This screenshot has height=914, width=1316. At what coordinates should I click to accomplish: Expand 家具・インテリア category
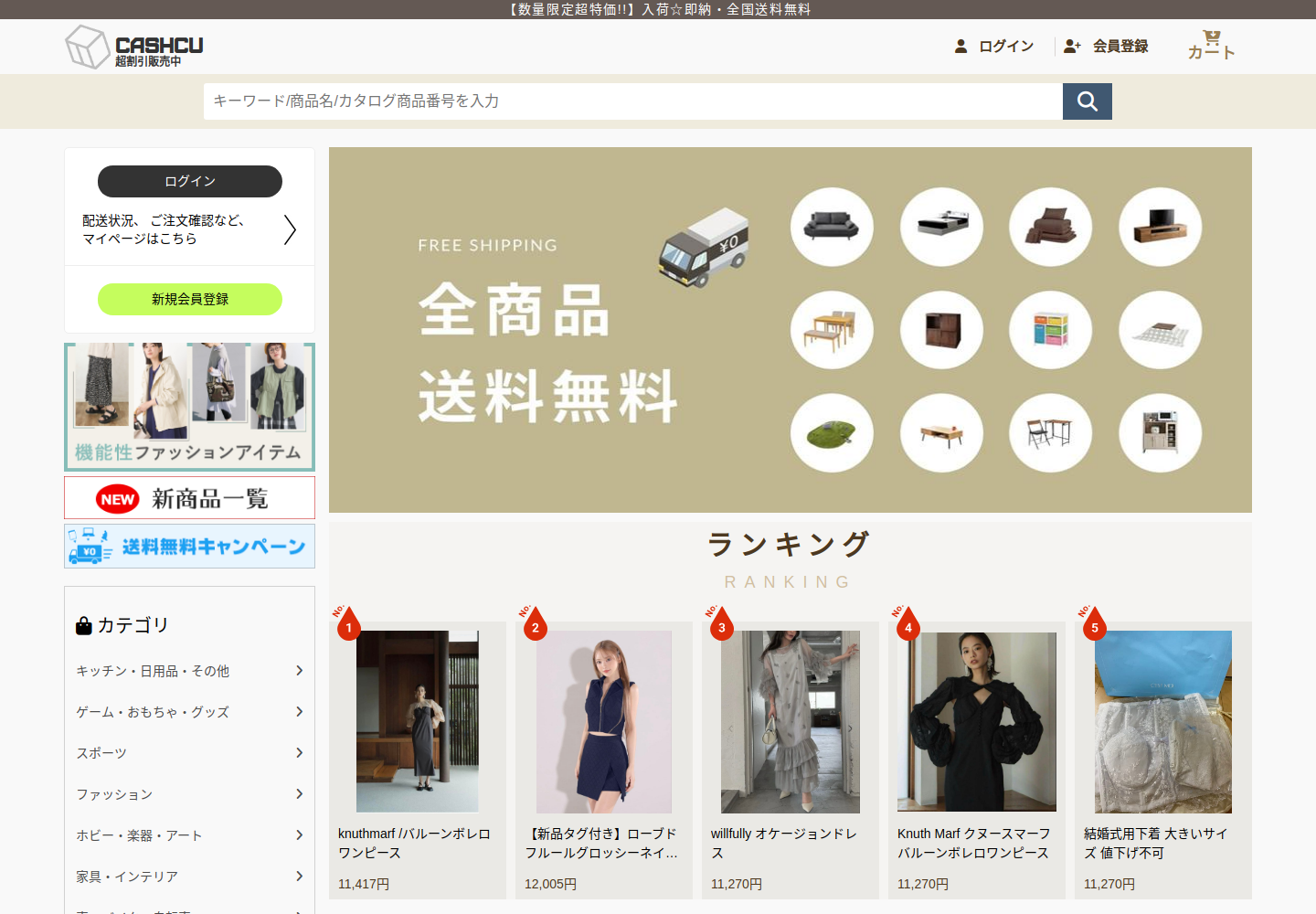[x=189, y=877]
